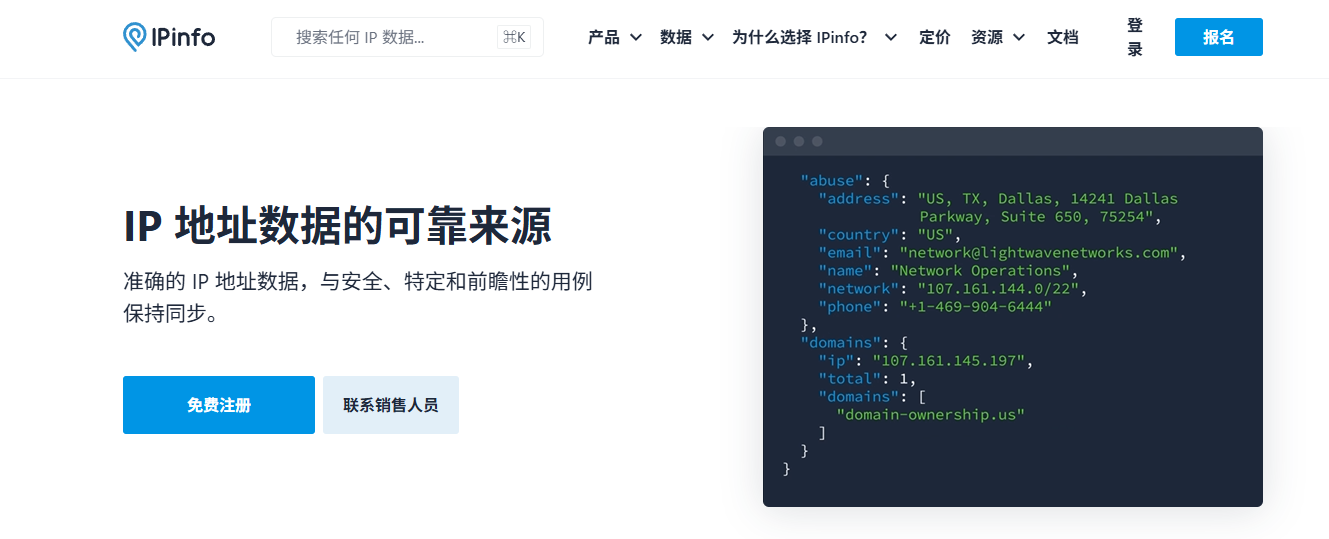Open the 为什么选择 IPinfo? menu
The height and width of the screenshot is (539, 1329).
pyautogui.click(x=800, y=37)
